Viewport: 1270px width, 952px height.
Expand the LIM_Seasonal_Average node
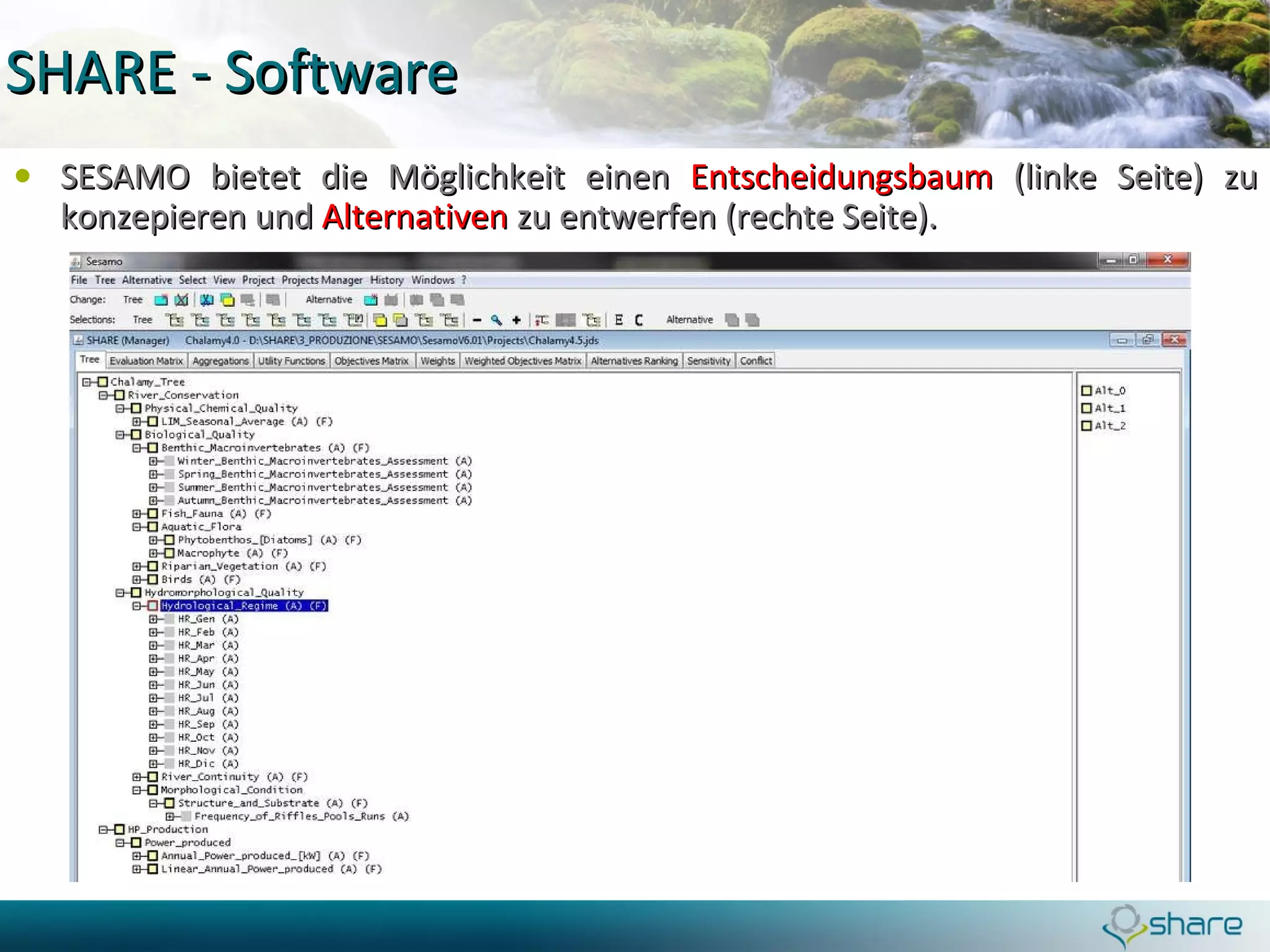tap(136, 421)
